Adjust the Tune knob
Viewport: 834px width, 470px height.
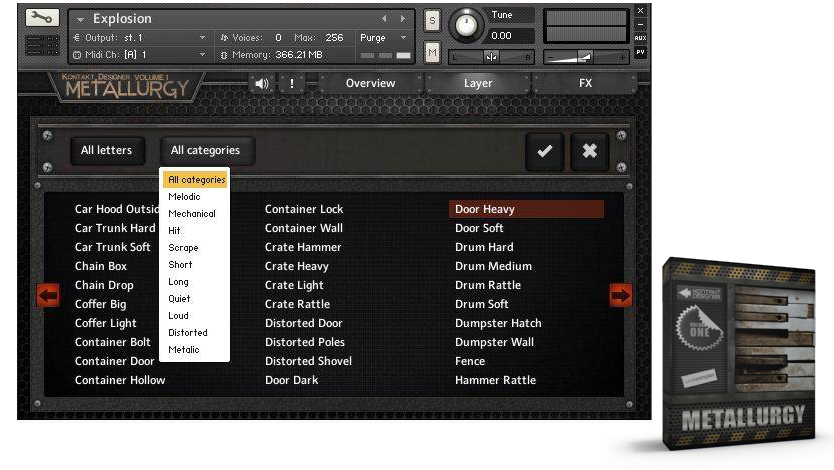point(466,25)
